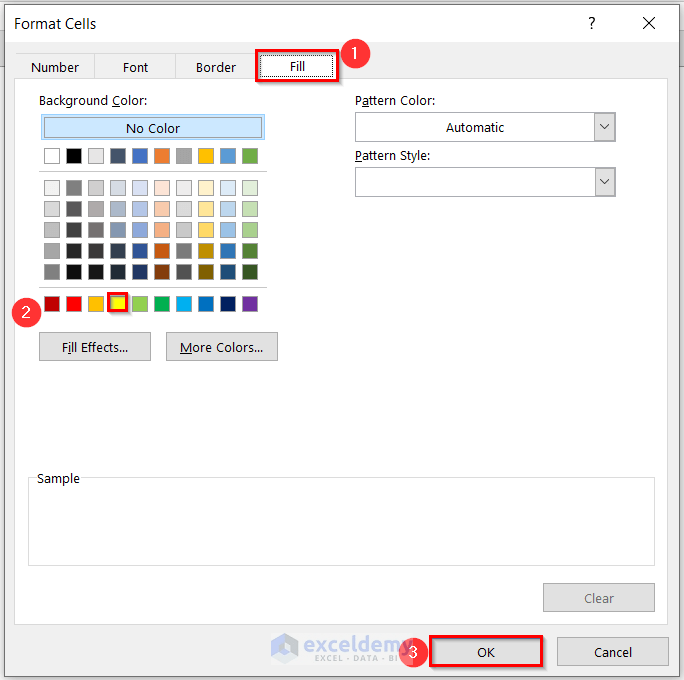Select blue standard color swatch

(206, 304)
